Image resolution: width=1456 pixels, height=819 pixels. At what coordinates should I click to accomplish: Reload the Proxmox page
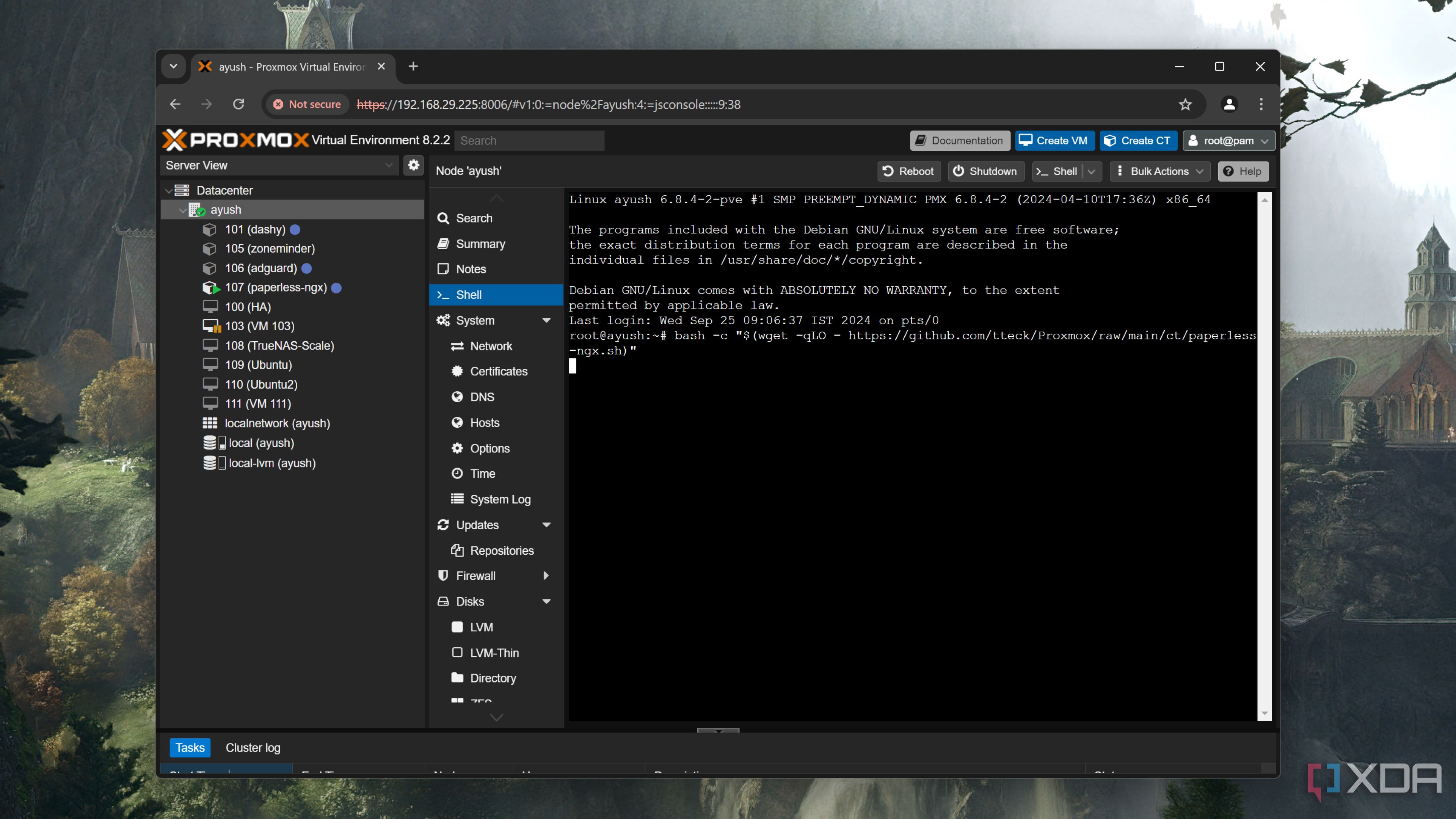(238, 105)
